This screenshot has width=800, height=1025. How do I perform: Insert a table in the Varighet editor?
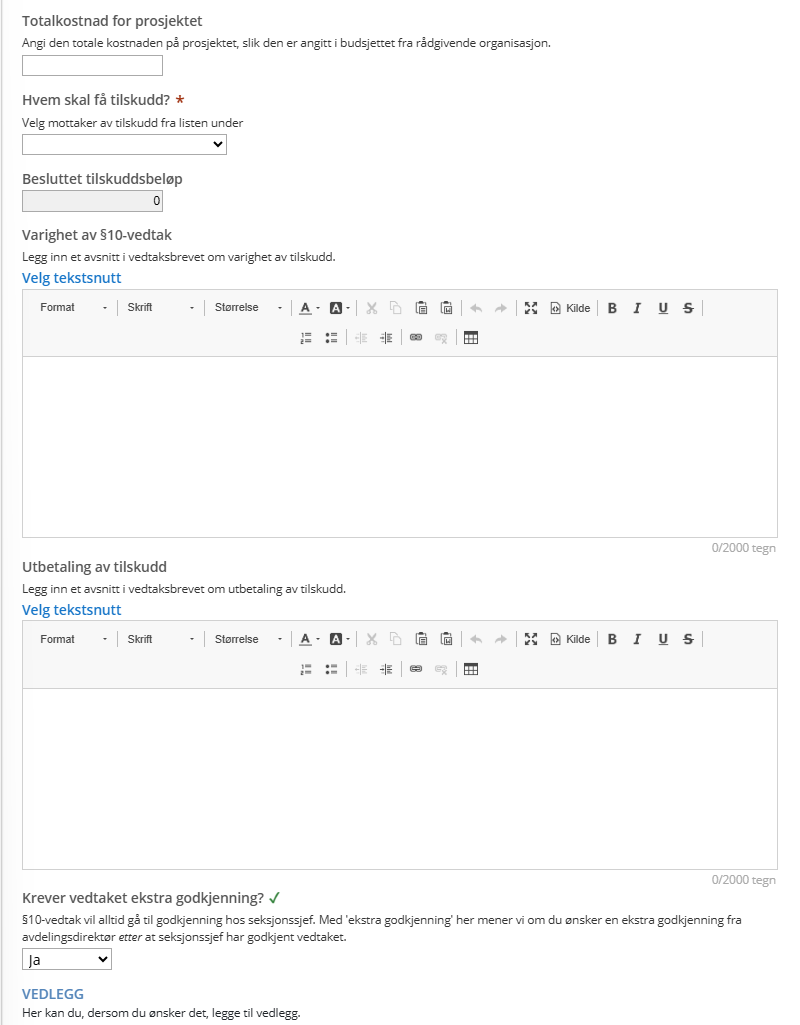click(x=471, y=338)
